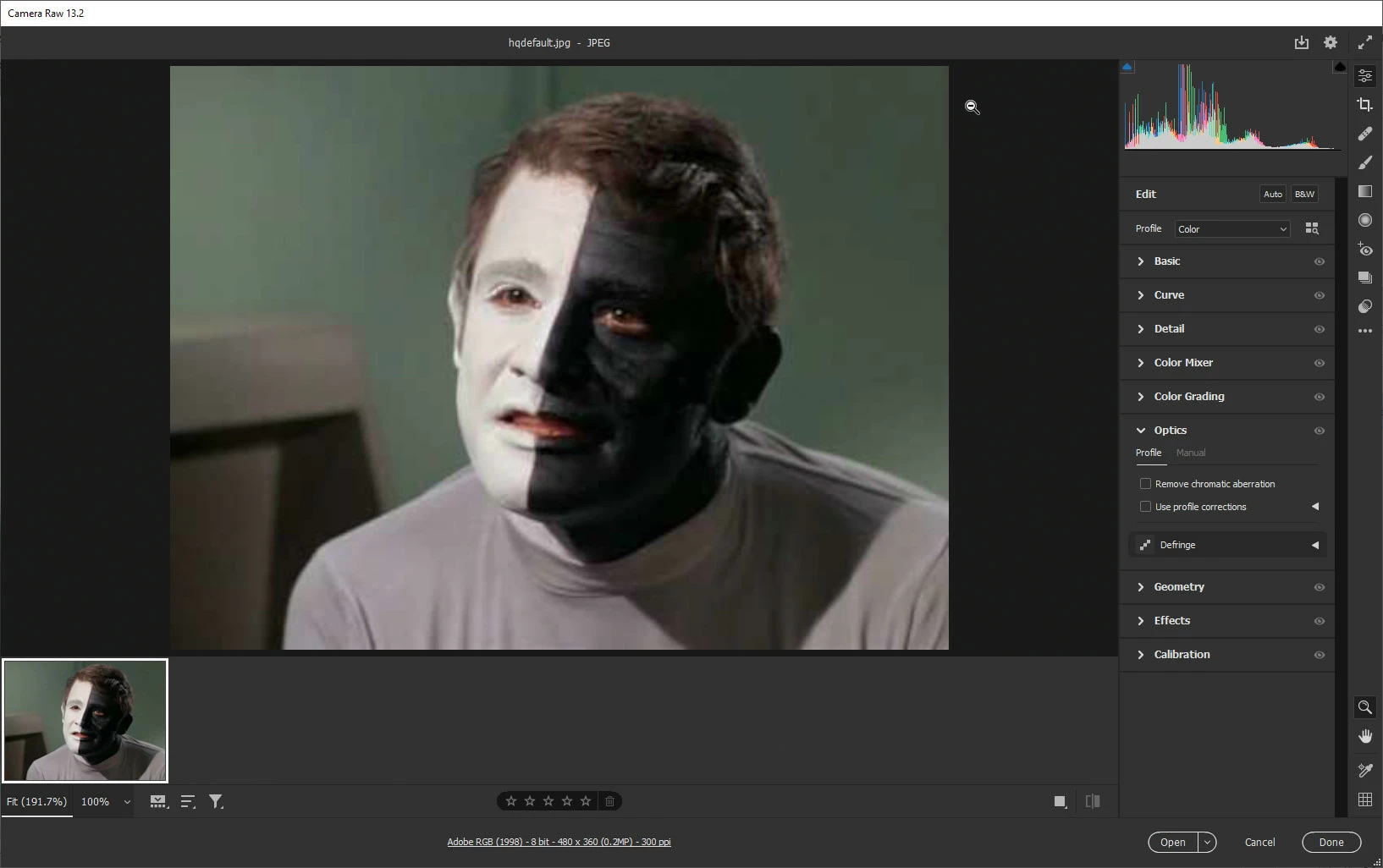1383x868 pixels.
Task: Click the Cancel button
Action: coord(1259,843)
